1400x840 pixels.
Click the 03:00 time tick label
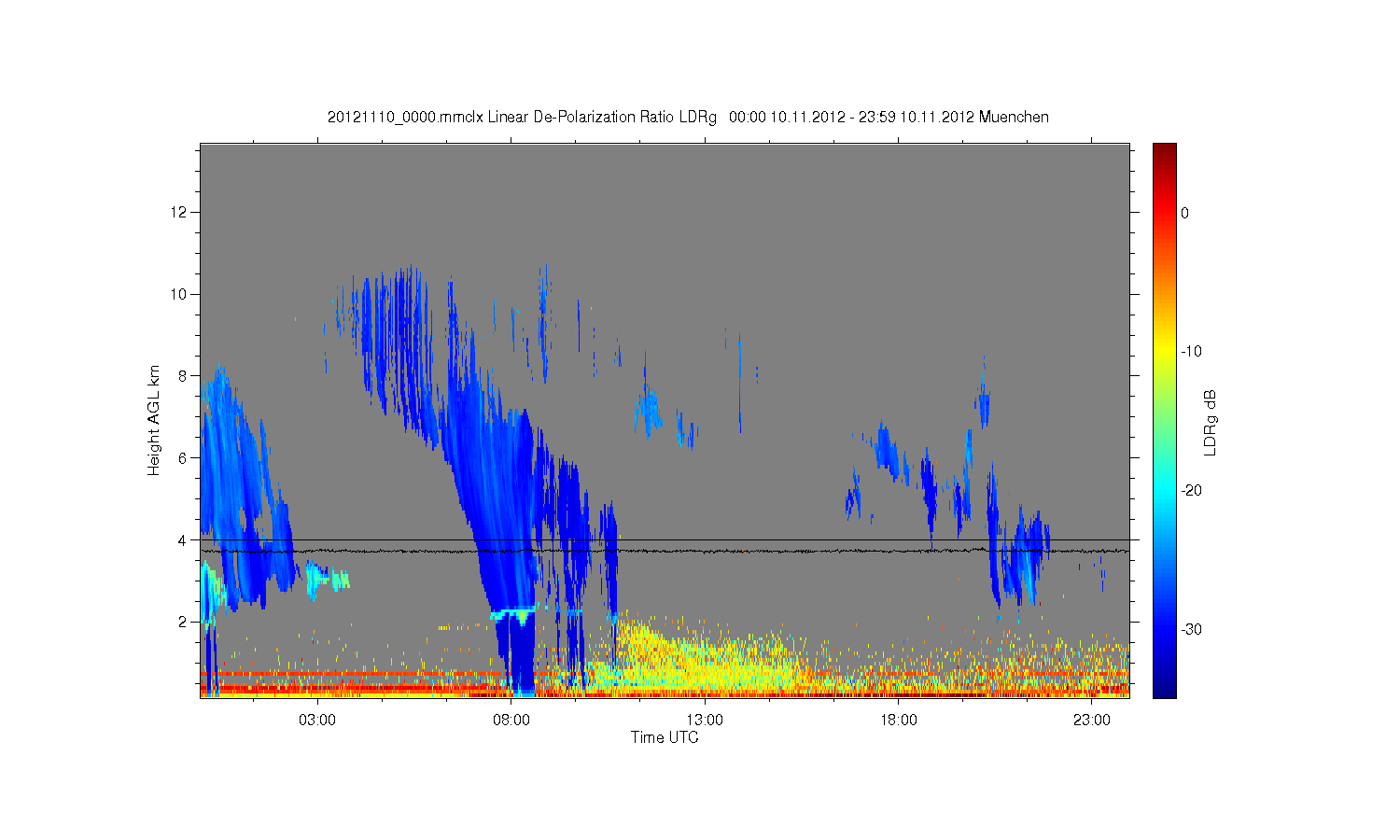tap(317, 721)
